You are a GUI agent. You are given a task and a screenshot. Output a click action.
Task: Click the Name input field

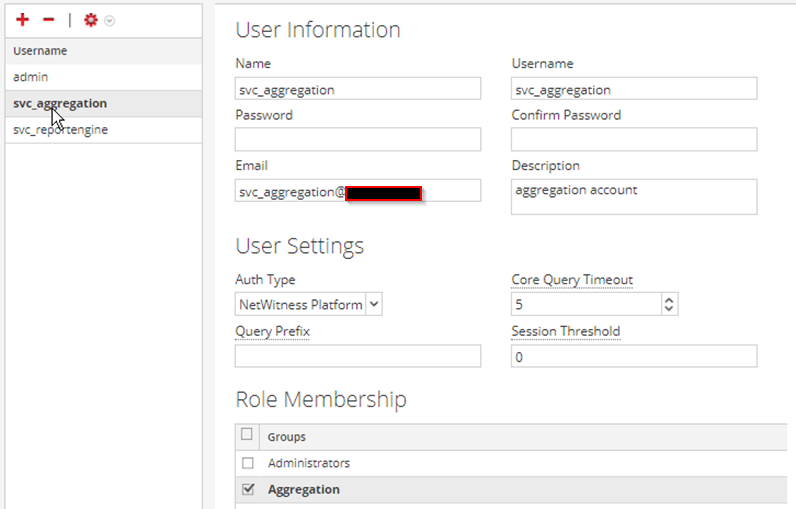pos(357,89)
